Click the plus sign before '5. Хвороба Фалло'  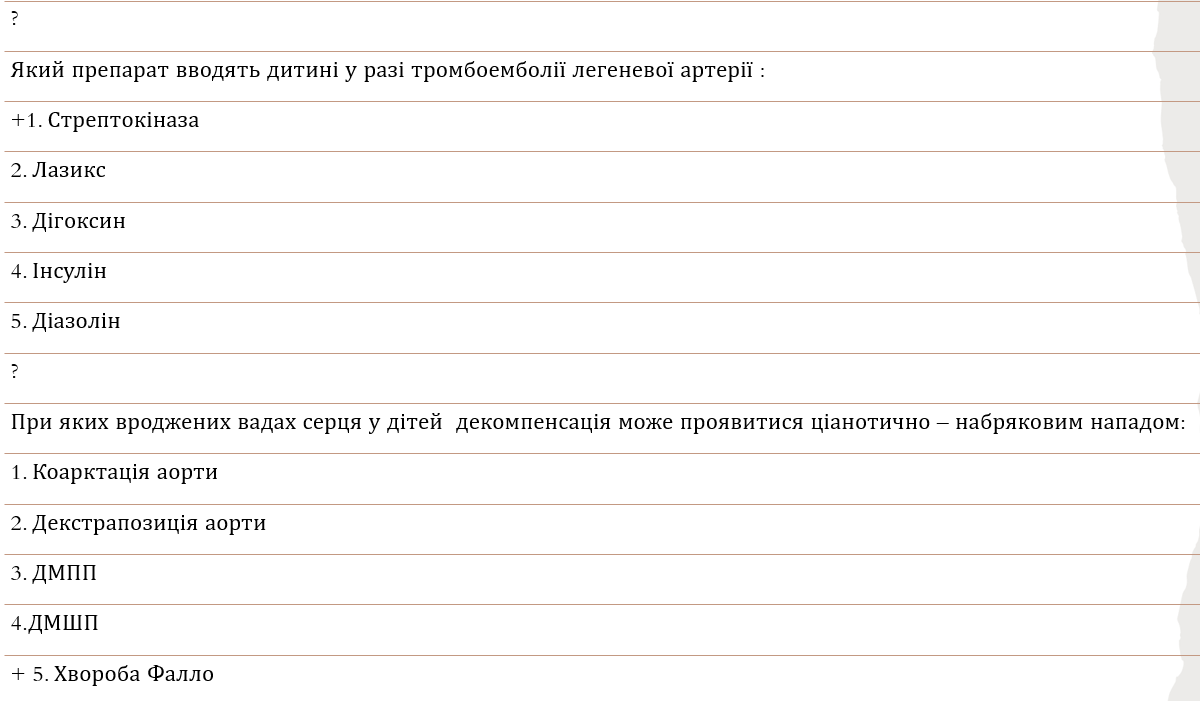click(x=17, y=674)
